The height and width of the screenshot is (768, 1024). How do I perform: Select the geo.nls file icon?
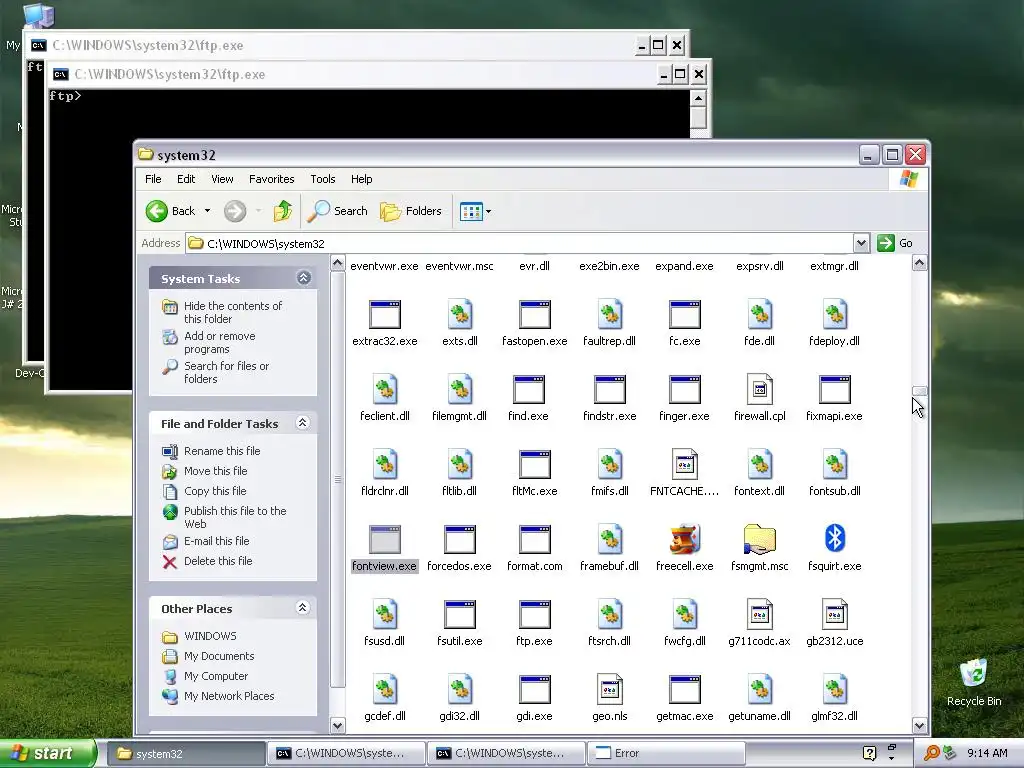609,690
